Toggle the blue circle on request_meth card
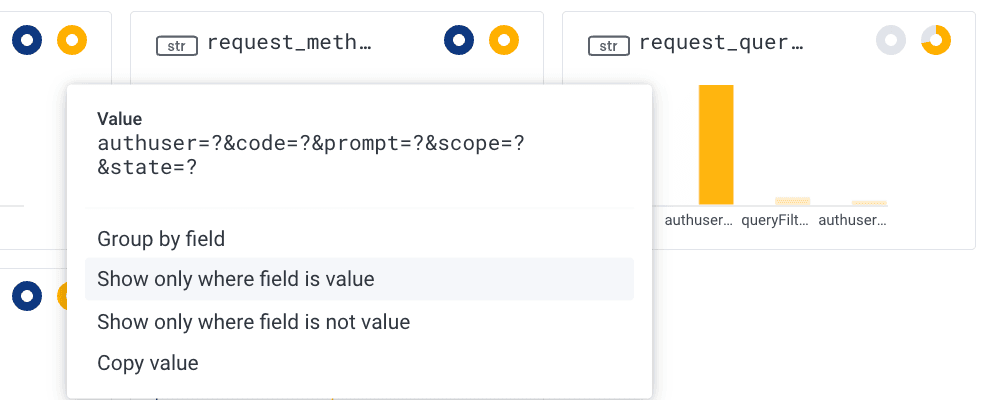The width and height of the screenshot is (987, 400). coord(459,41)
